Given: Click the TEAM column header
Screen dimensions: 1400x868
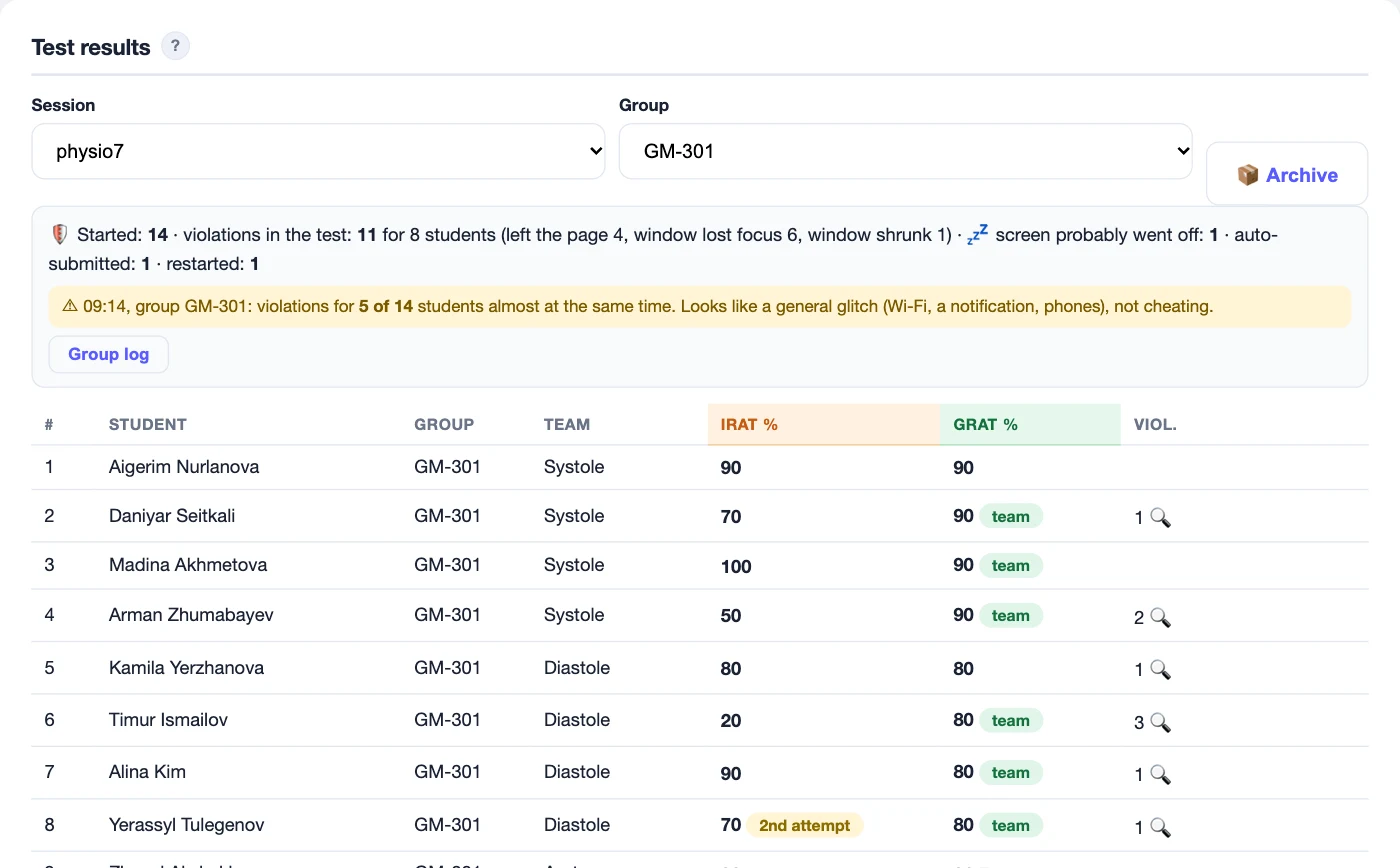Looking at the screenshot, I should point(567,424).
